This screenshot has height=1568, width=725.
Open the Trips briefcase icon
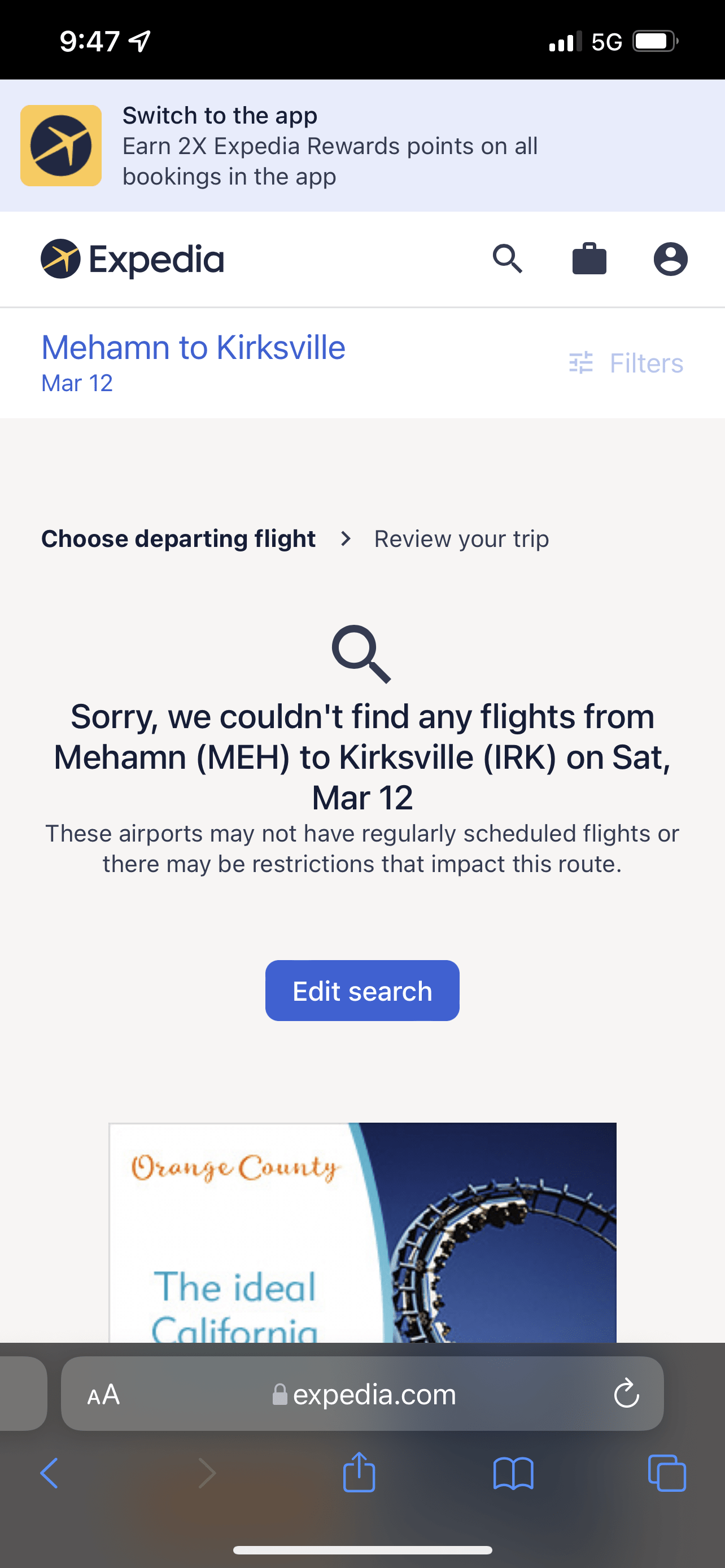coord(589,259)
